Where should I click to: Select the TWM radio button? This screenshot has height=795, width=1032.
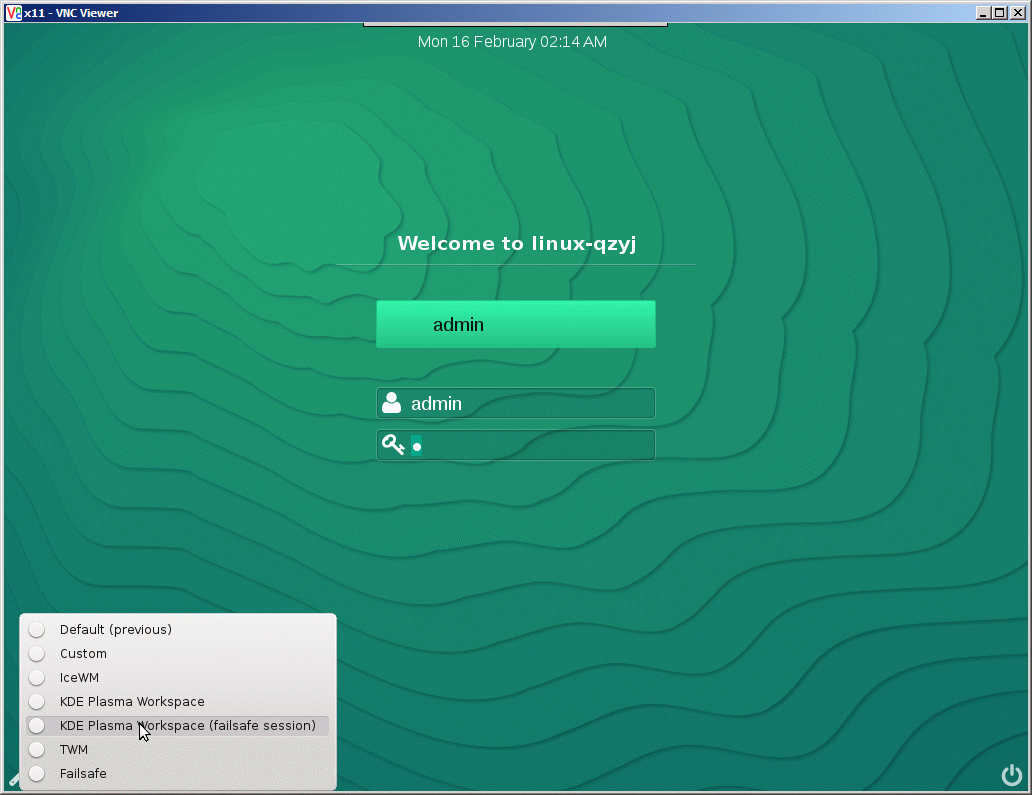click(x=37, y=750)
